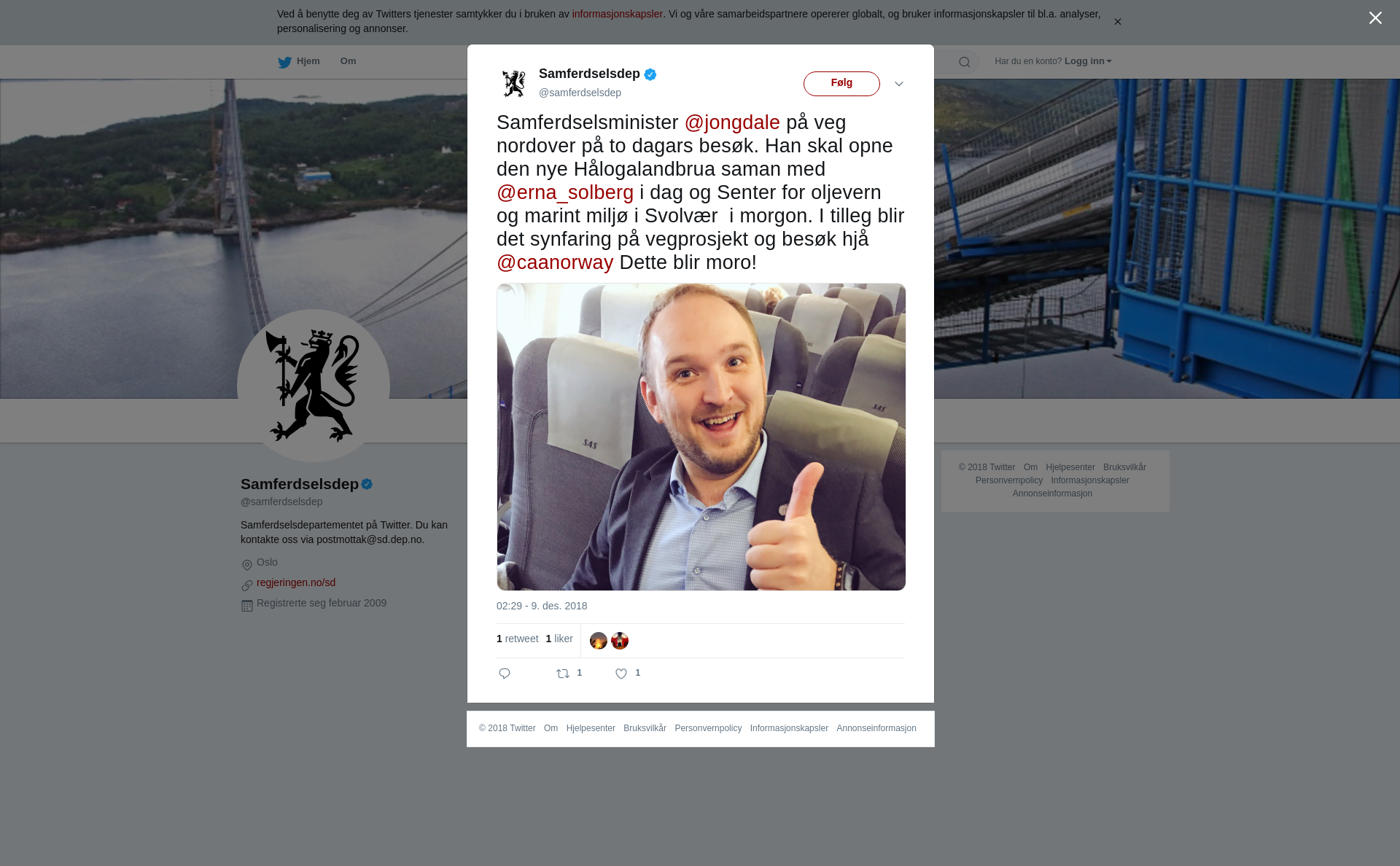Image resolution: width=1400 pixels, height=866 pixels.
Task: Expand the tweet options chevron
Action: (899, 84)
